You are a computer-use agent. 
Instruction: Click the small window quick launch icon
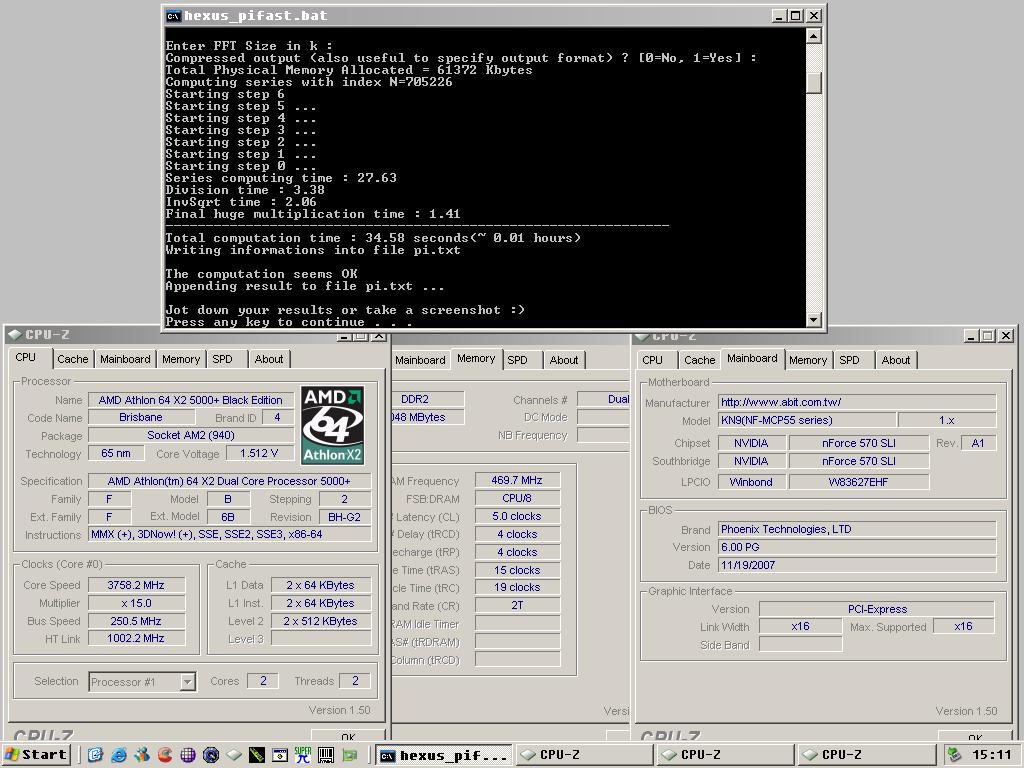[x=280, y=755]
